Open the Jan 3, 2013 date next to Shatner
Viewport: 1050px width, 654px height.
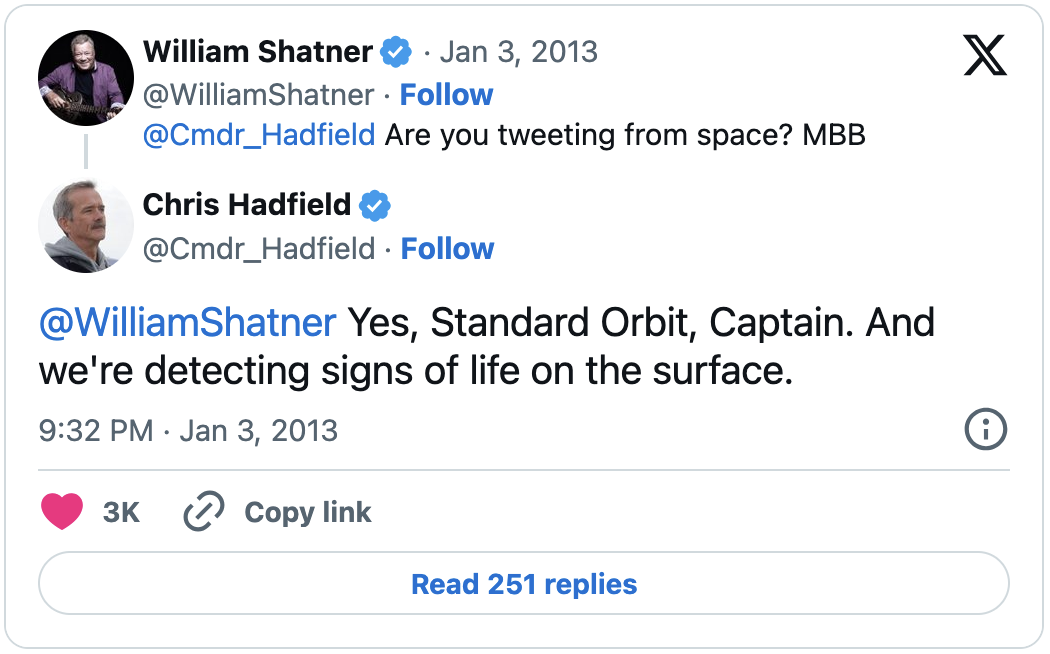518,52
